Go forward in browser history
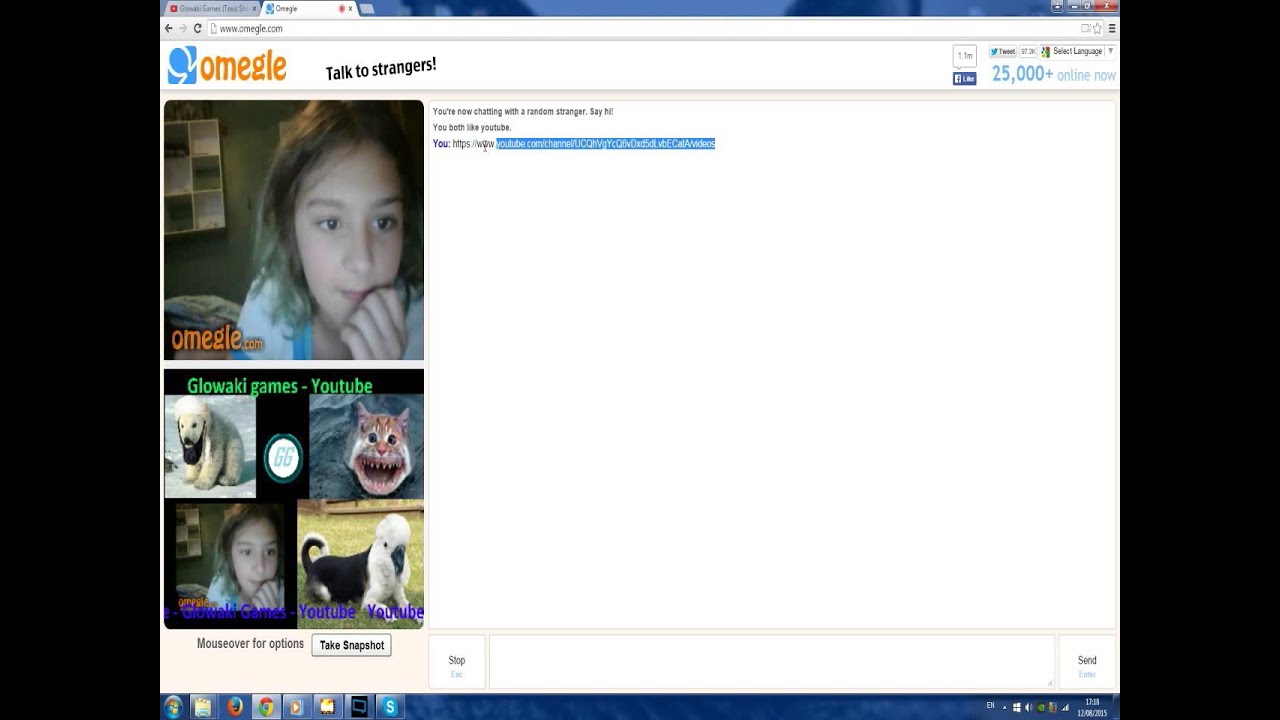This screenshot has width=1280, height=720. (183, 28)
